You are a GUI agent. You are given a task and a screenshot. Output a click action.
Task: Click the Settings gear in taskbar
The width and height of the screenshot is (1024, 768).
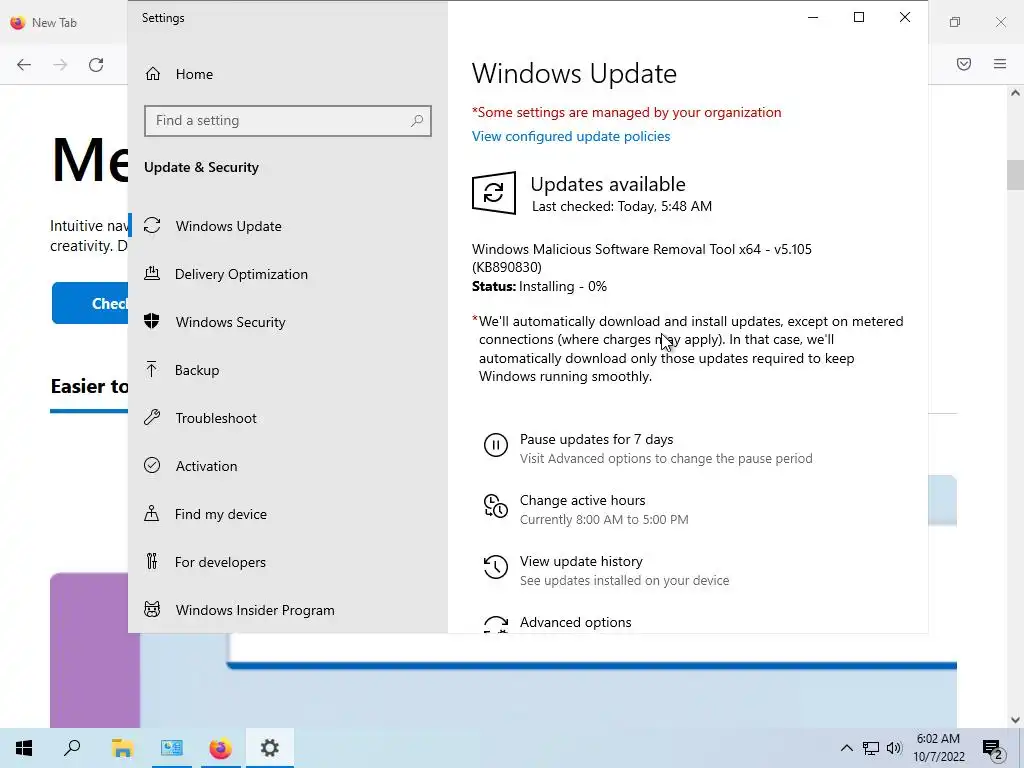[x=269, y=748]
